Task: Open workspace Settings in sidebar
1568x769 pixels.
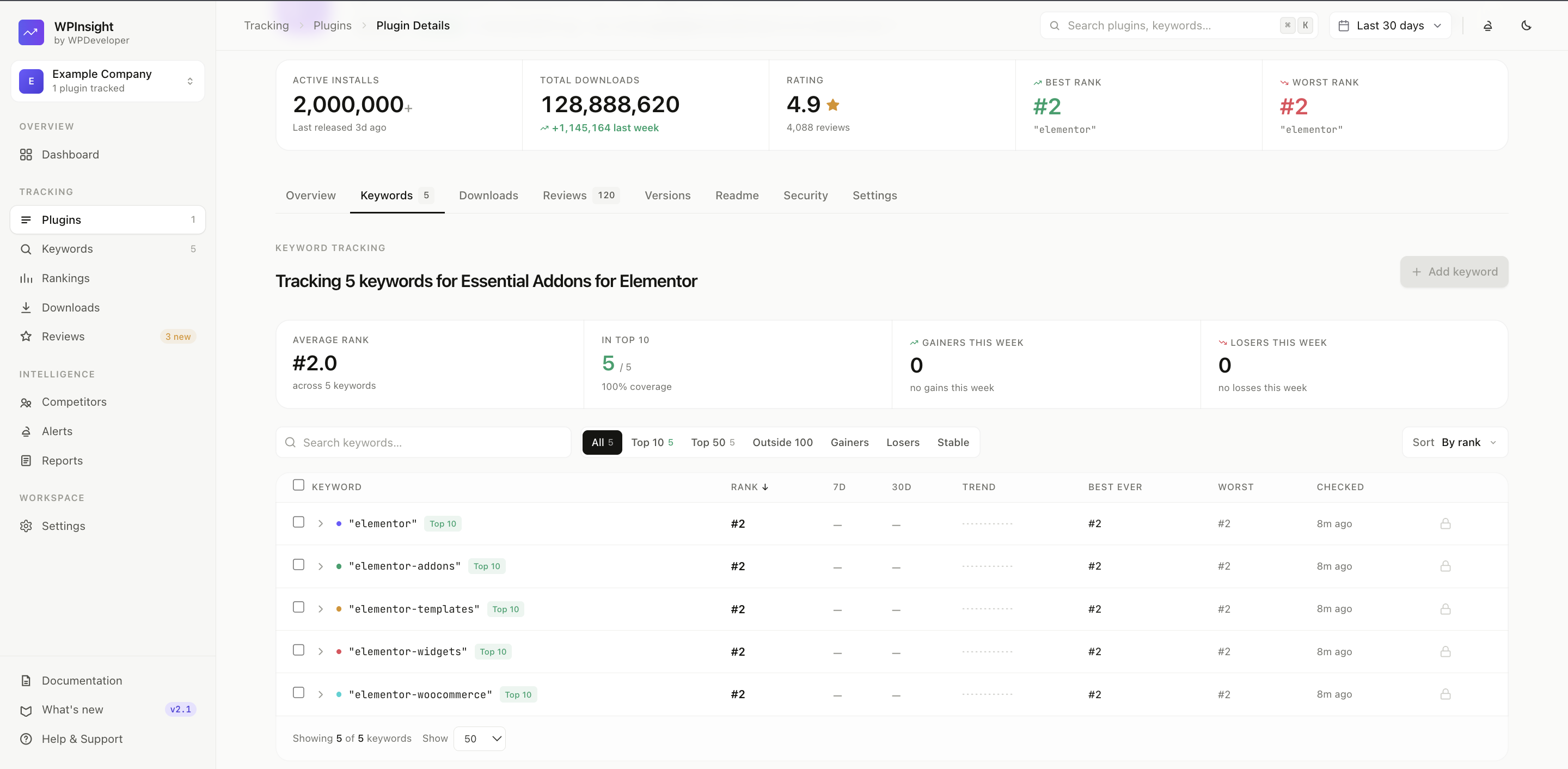Action: coord(108,526)
